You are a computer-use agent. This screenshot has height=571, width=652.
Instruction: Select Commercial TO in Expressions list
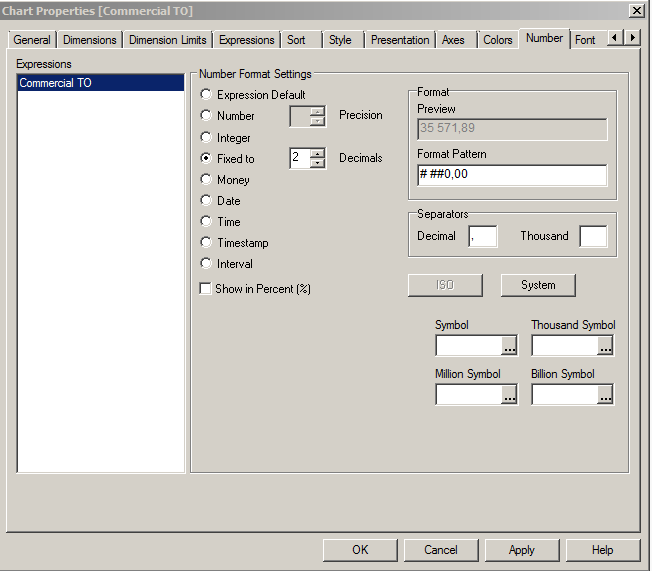(x=100, y=83)
